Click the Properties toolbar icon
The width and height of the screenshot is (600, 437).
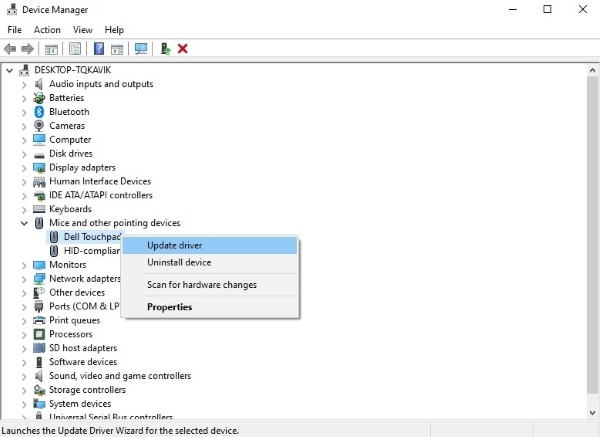(74, 48)
